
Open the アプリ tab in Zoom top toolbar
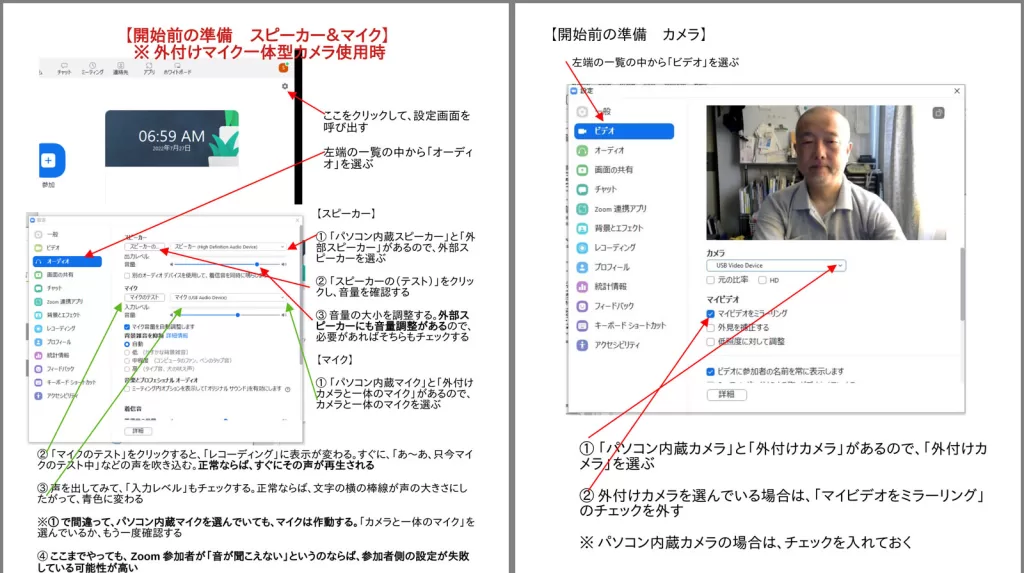coord(149,69)
